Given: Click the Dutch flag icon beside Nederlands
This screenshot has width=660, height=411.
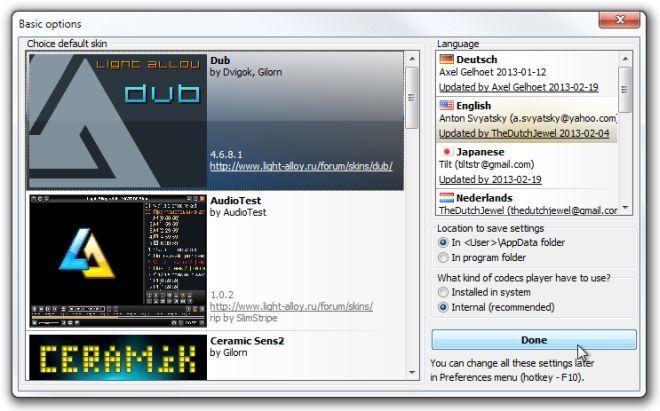Looking at the screenshot, I should coord(446,197).
